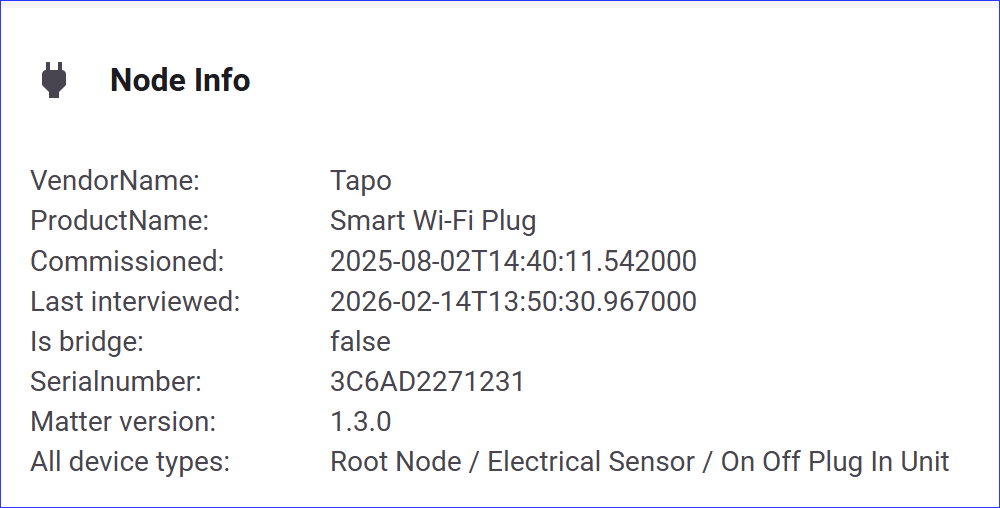Select the Last interviewed label
1000x508 pixels.
click(135, 302)
